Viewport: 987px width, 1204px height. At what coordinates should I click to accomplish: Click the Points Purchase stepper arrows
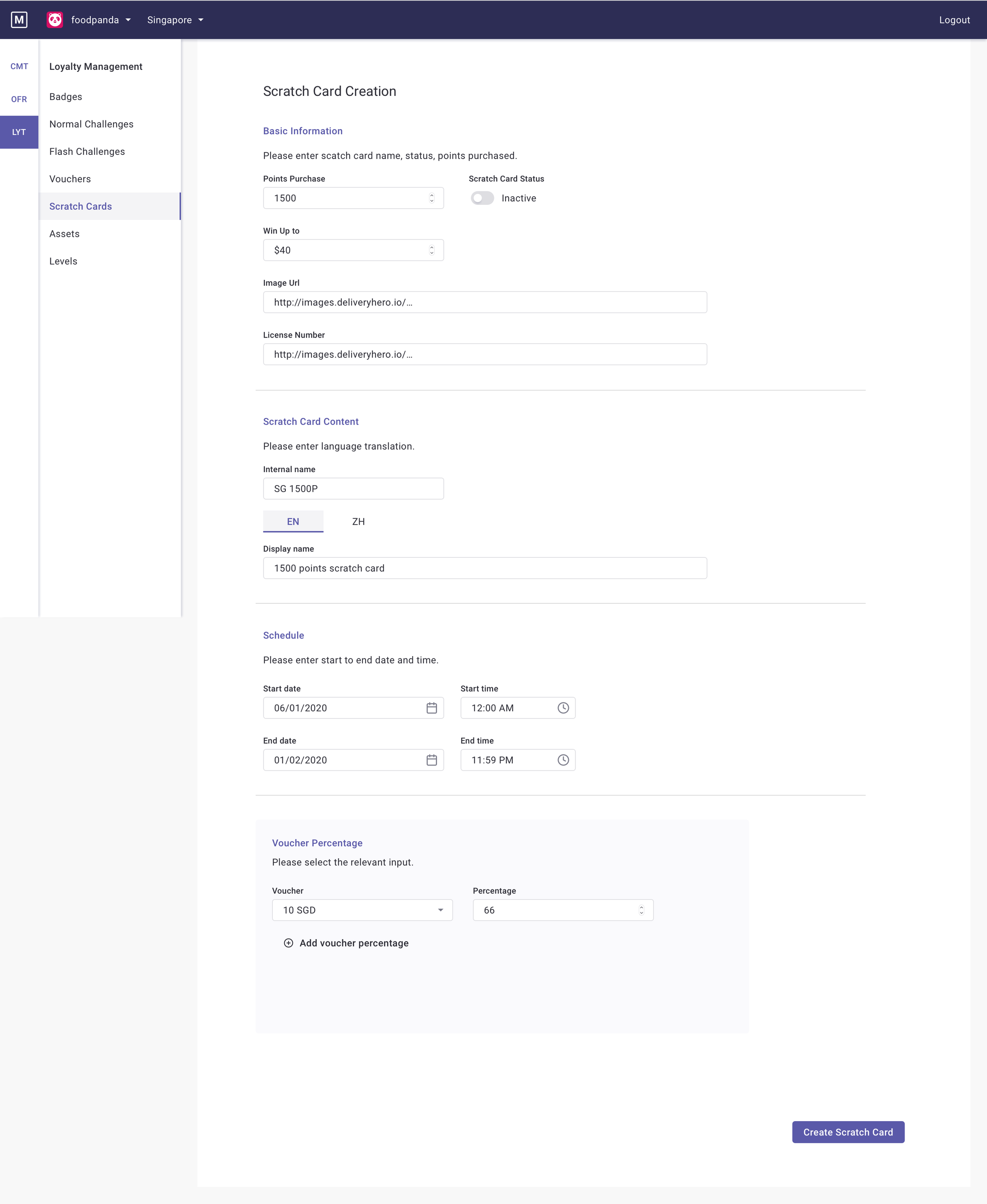pyautogui.click(x=432, y=198)
